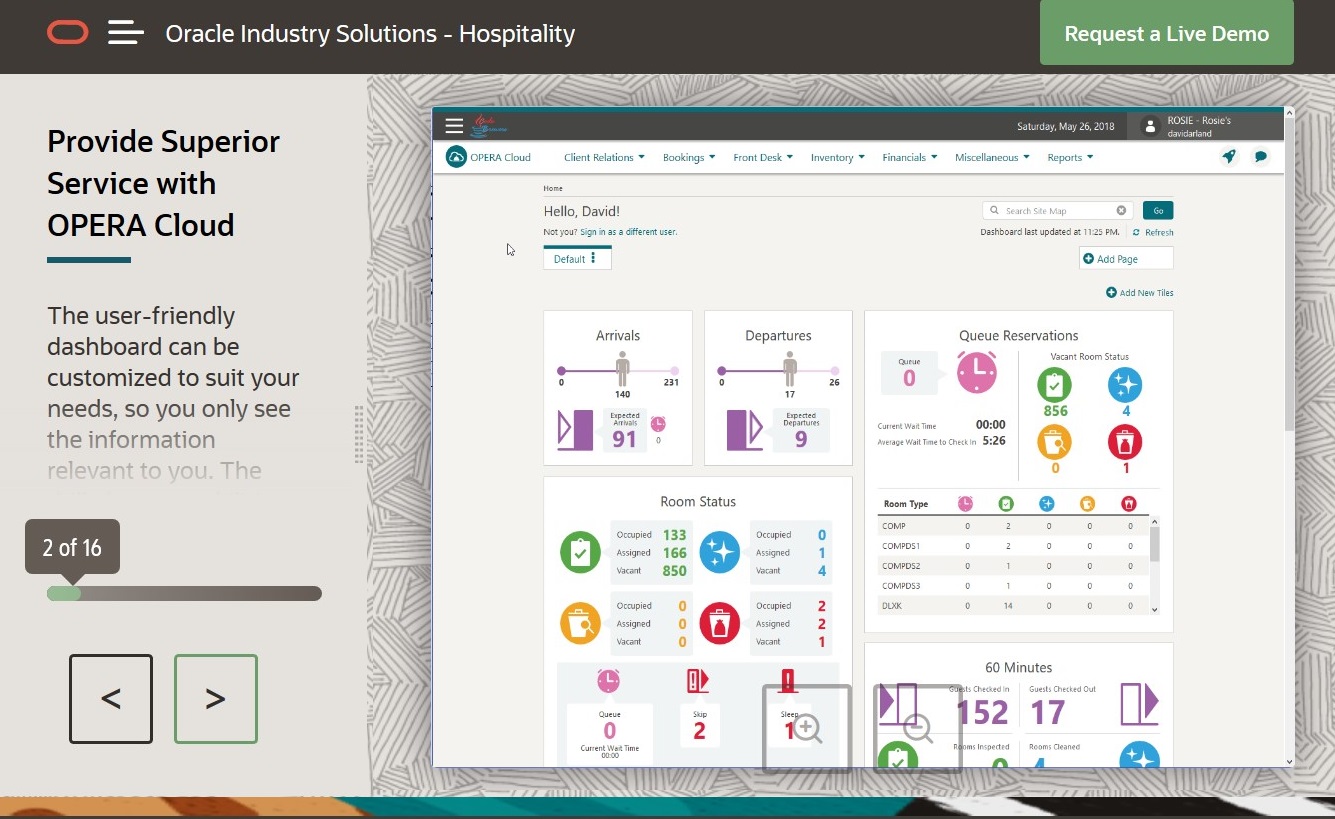Click the Go search button
The height and width of the screenshot is (819, 1335).
(1158, 211)
